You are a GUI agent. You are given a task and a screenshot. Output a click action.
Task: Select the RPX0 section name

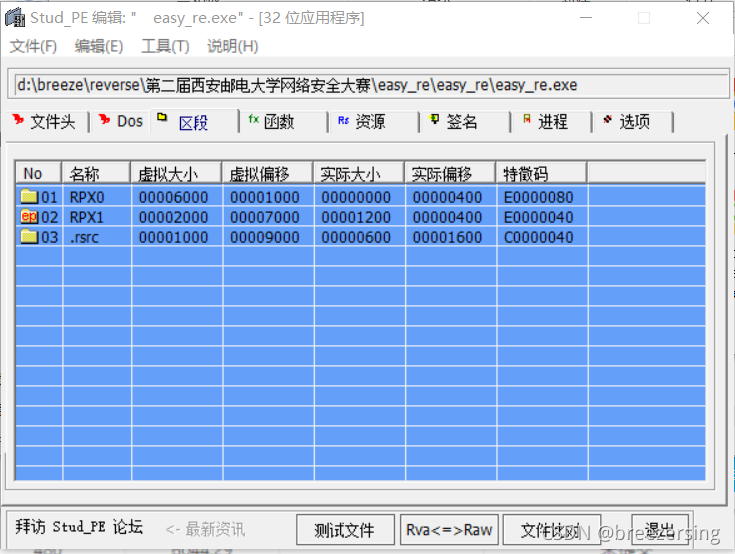point(87,197)
